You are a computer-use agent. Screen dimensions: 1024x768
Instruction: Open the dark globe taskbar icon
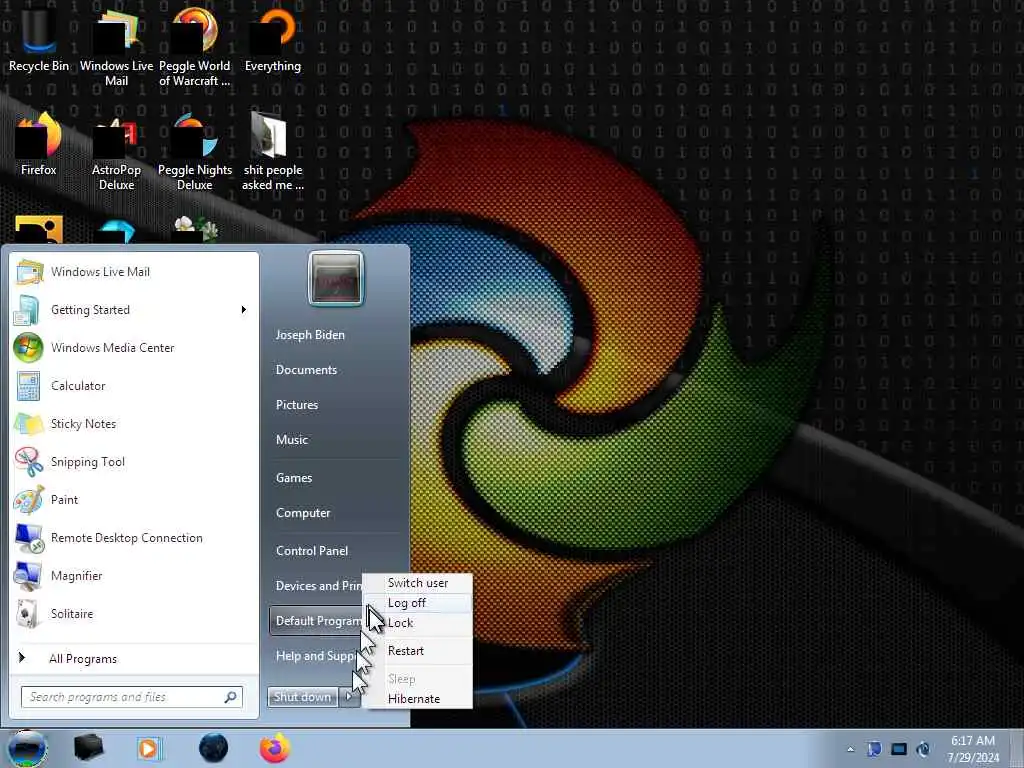coord(213,748)
